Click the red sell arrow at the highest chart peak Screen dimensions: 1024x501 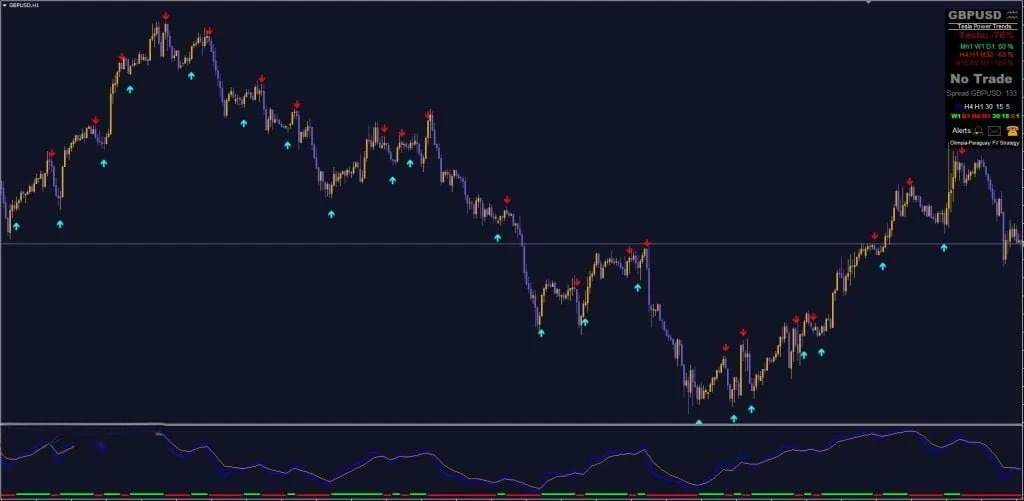click(165, 17)
